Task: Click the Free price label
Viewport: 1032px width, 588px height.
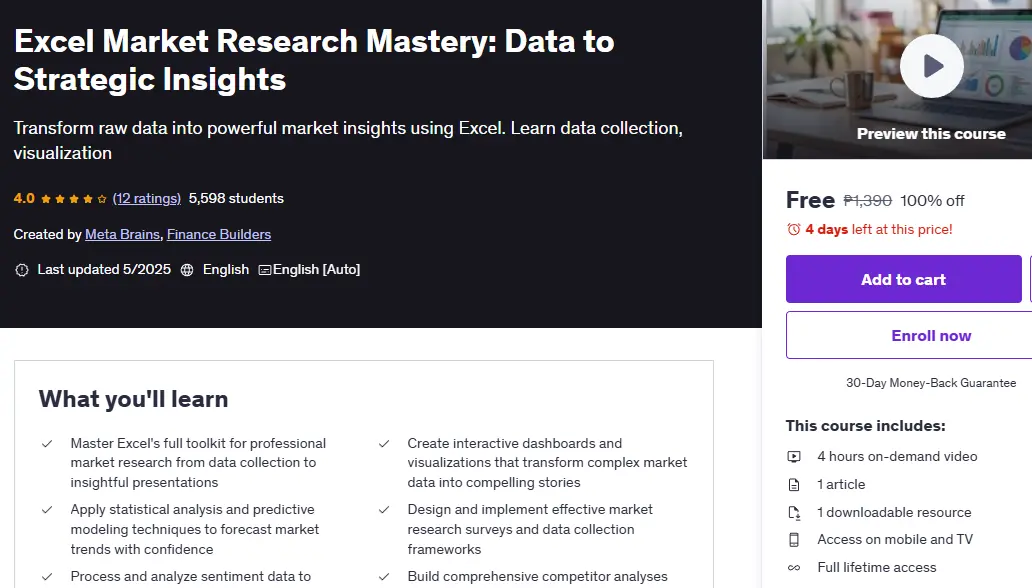Action: point(810,200)
